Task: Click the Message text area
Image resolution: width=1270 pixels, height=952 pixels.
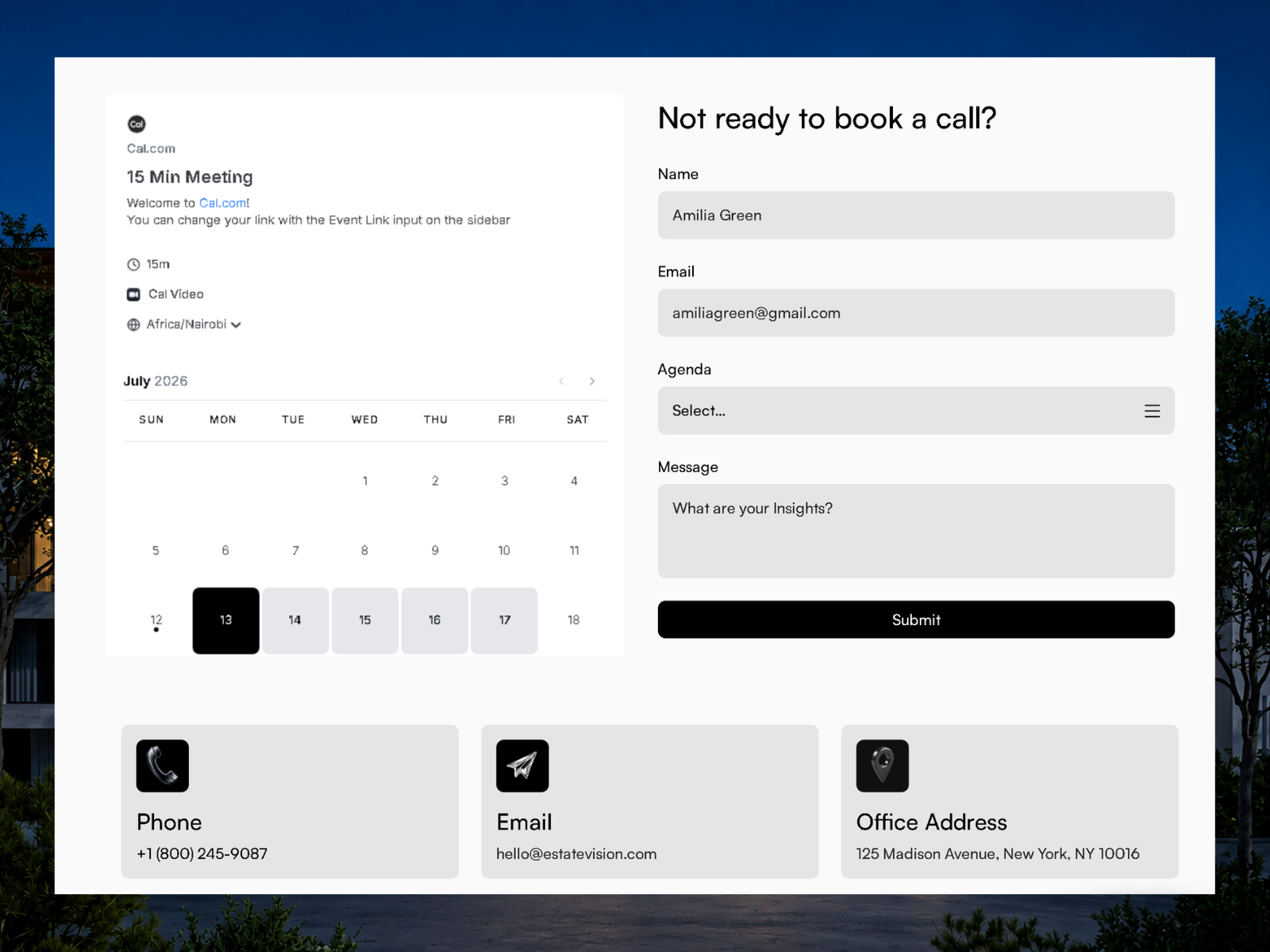Action: click(x=916, y=531)
